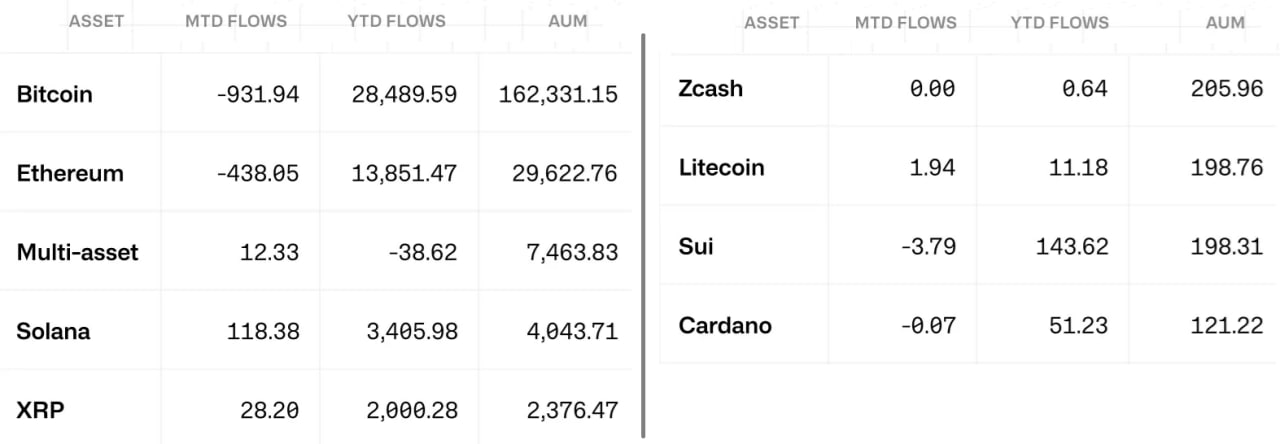Click the AUM column header above Zcash

(1225, 22)
